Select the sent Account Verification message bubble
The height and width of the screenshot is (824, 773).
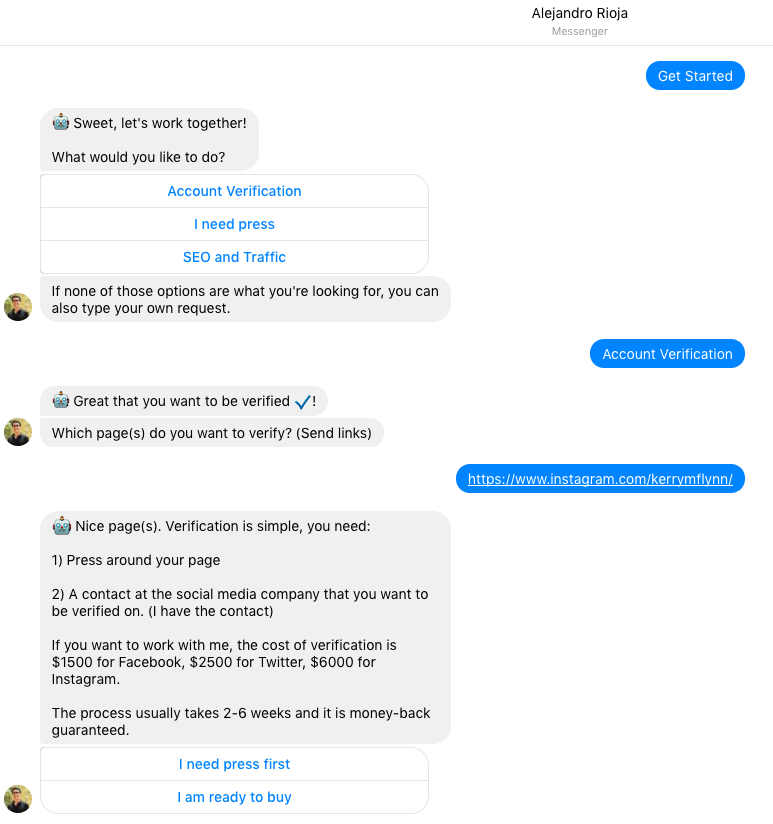click(x=667, y=353)
